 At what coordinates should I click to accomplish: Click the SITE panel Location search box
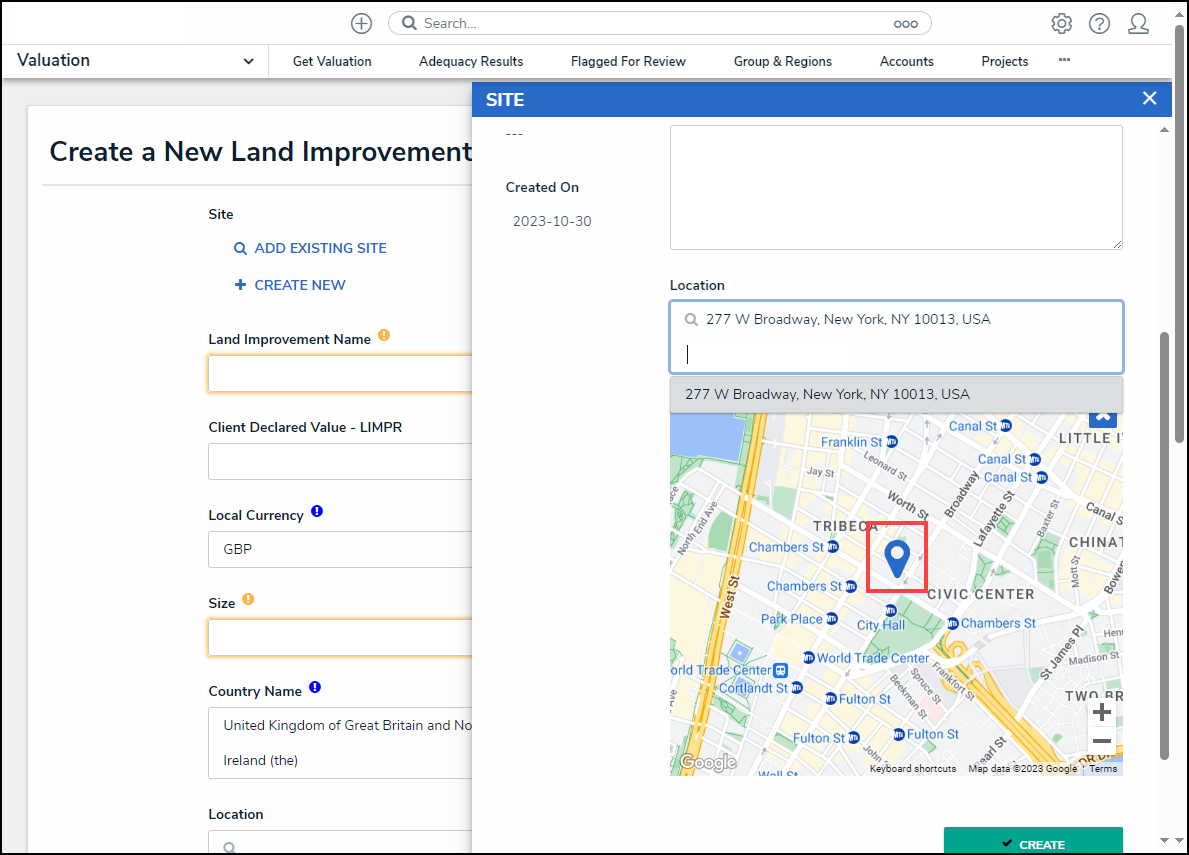coord(896,337)
